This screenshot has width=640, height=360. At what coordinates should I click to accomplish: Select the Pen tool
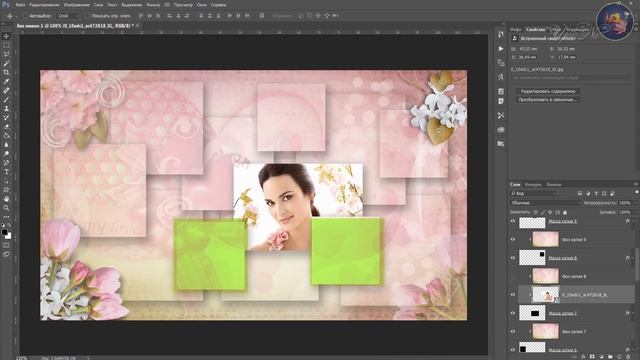coord(6,162)
